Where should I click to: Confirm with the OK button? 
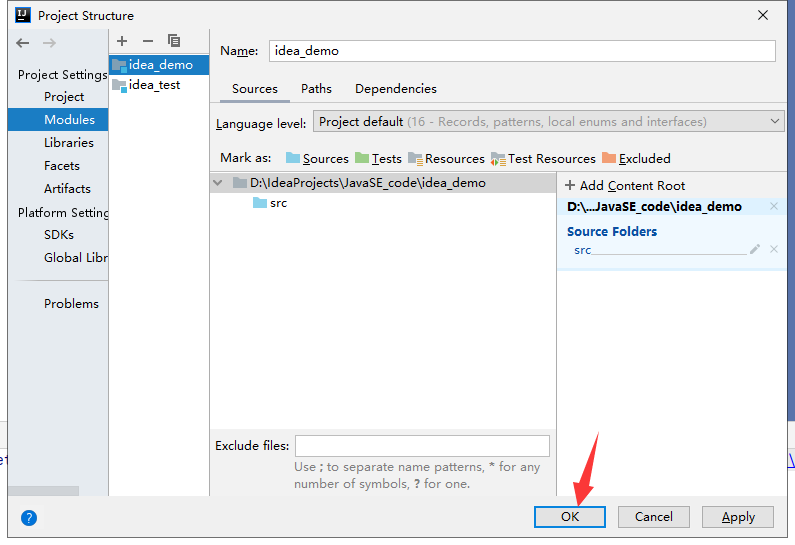click(570, 517)
